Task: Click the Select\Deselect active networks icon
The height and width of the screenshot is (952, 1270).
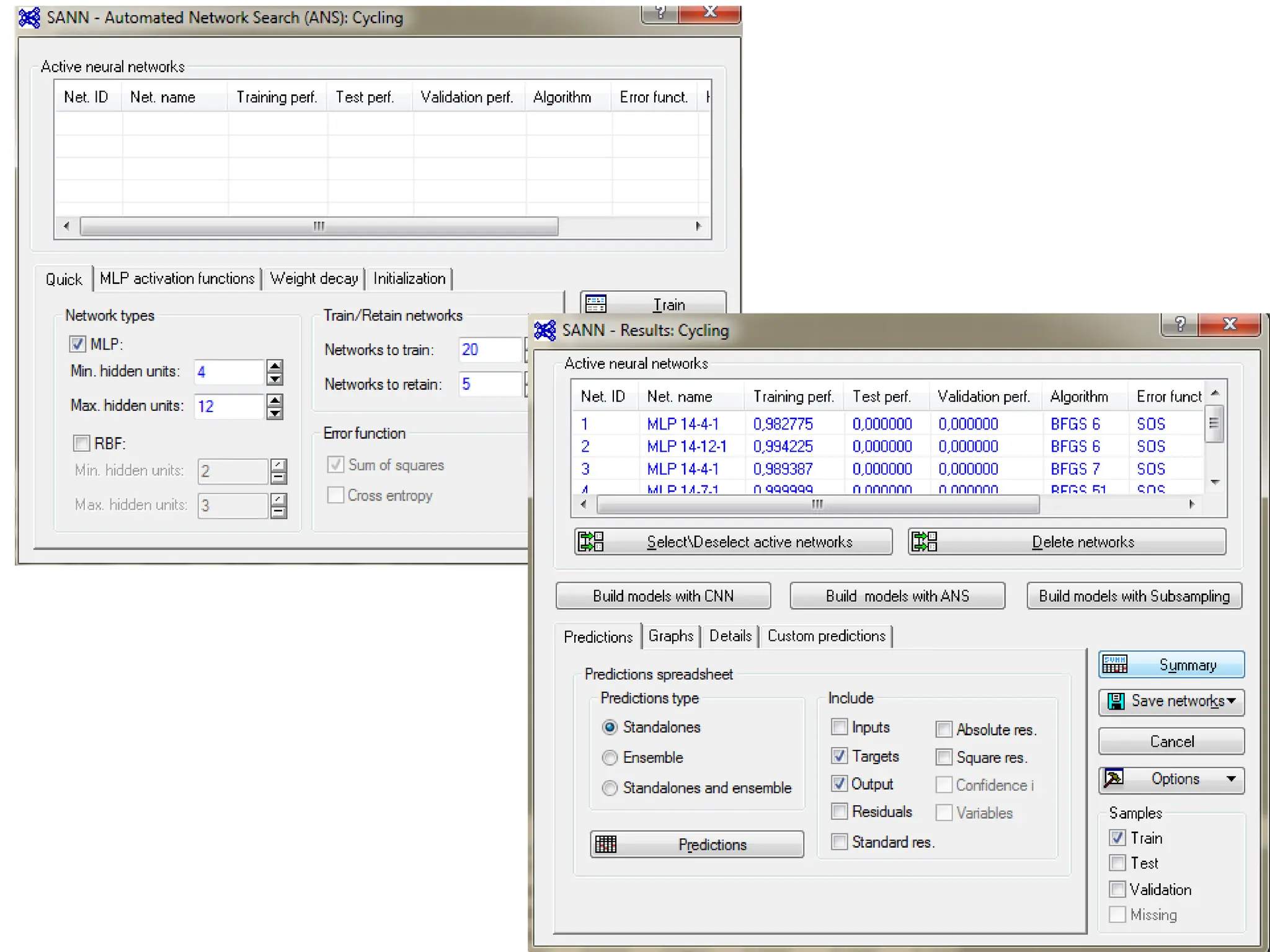Action: pos(590,541)
